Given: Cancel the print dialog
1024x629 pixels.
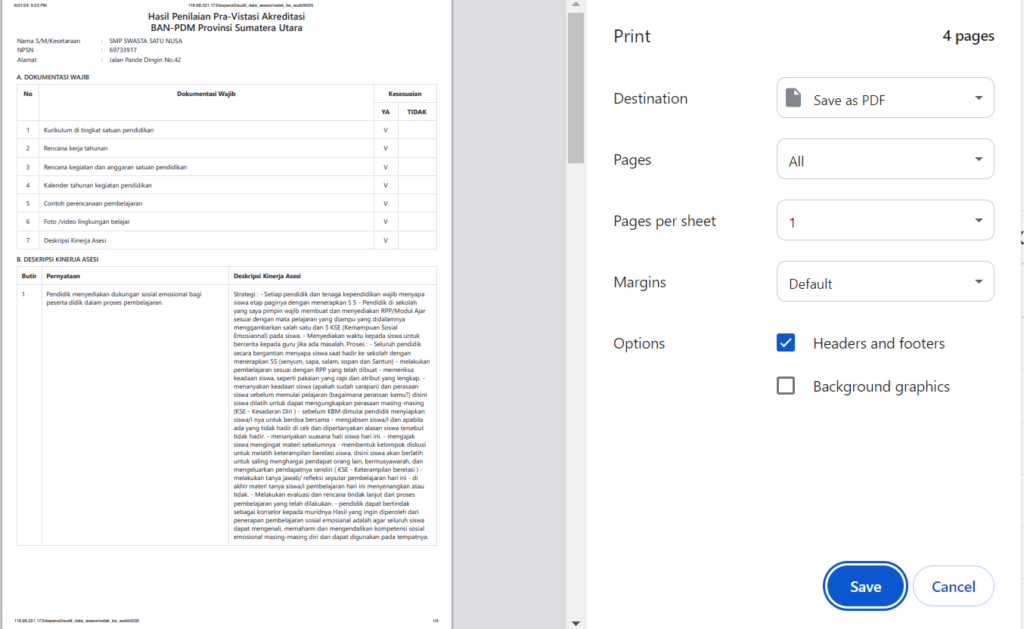Looking at the screenshot, I should point(953,587).
